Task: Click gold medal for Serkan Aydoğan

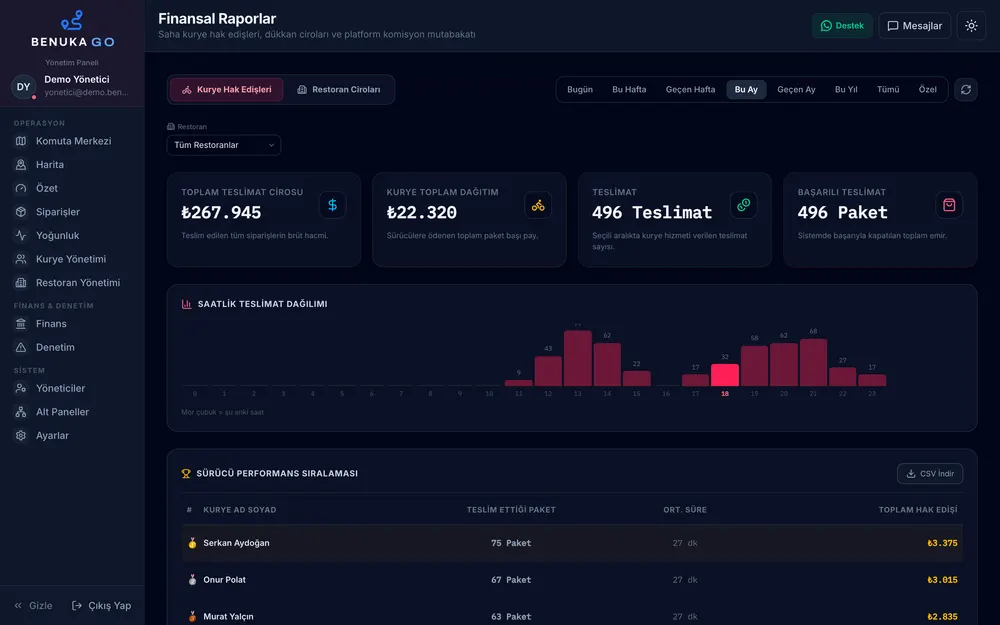Action: pyautogui.click(x=192, y=543)
